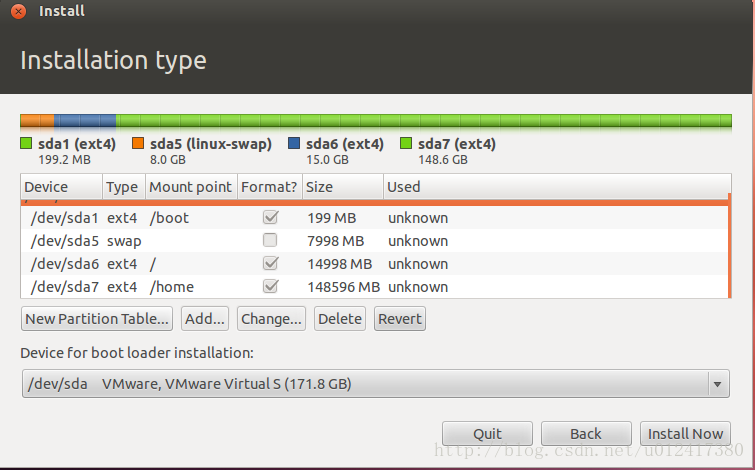Click the green sda7 legend color square
Viewport: 755px width, 470px height.
(x=406, y=144)
